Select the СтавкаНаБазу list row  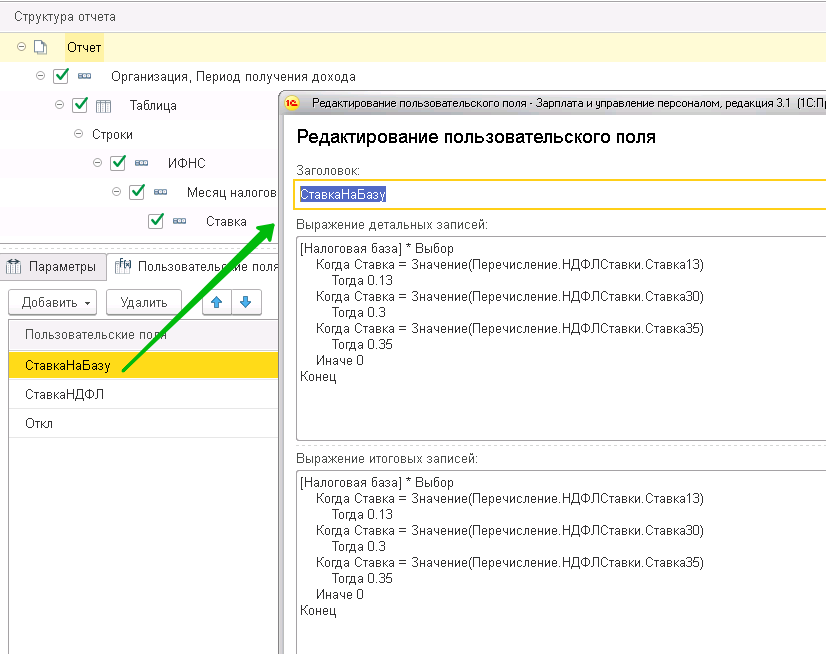tap(143, 365)
